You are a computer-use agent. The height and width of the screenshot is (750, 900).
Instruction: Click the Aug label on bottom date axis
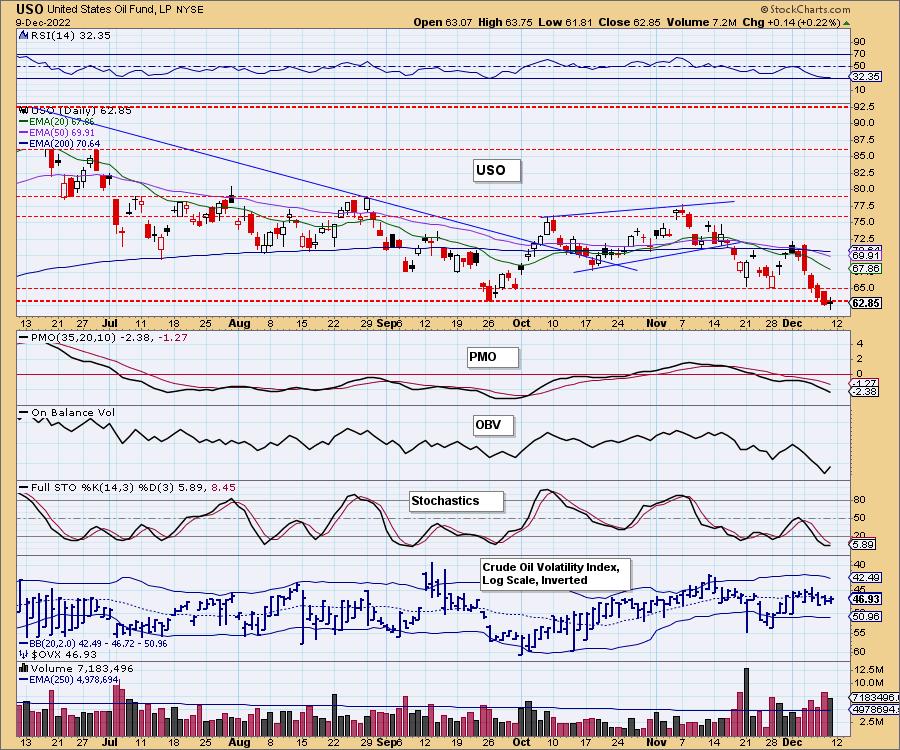(x=239, y=742)
